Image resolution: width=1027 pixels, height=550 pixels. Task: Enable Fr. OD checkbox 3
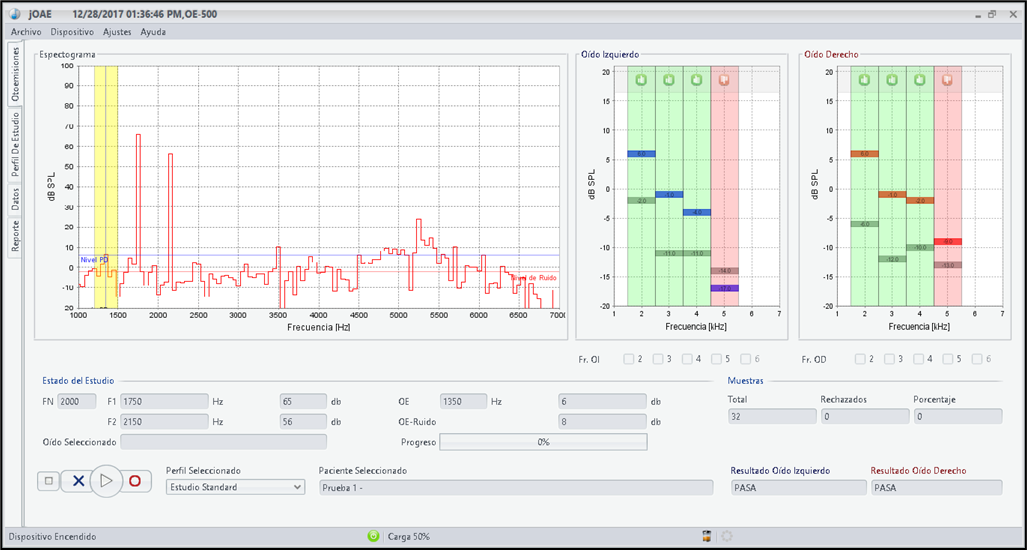pos(889,359)
